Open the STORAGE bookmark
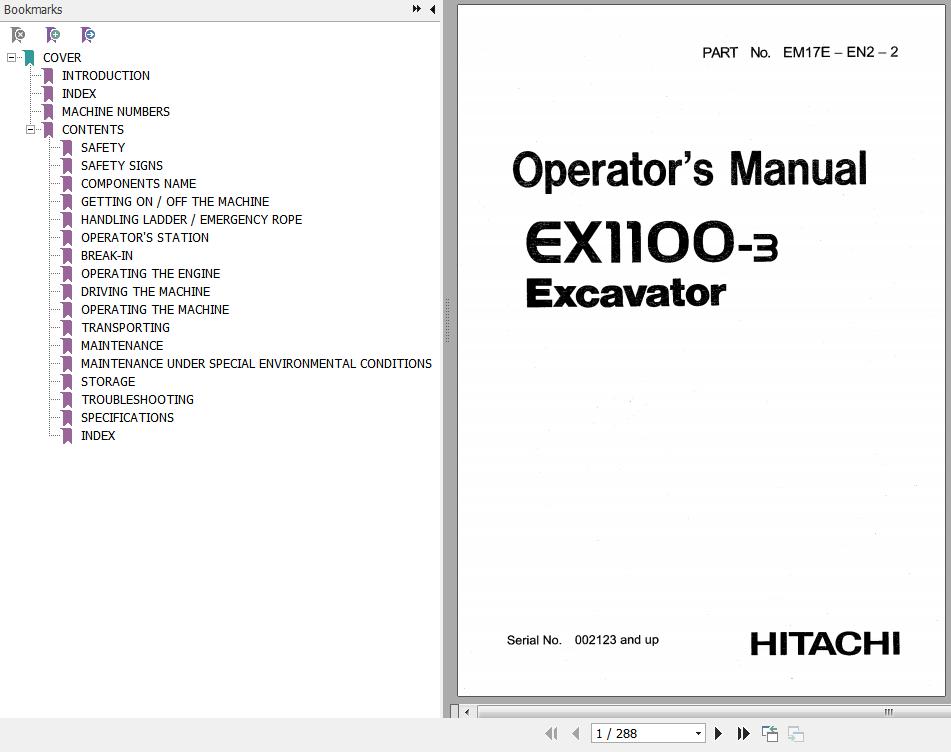951x752 pixels. coord(108,381)
